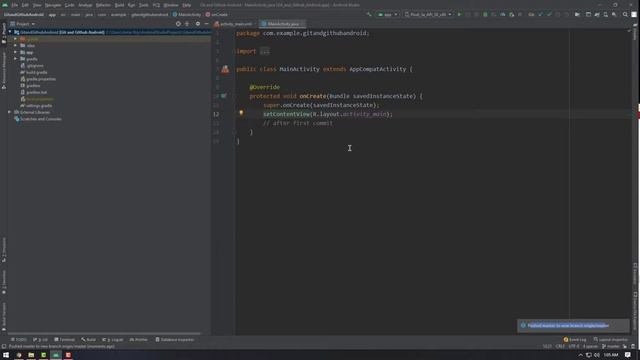Open the Terminal tool window
The width and height of the screenshot is (640, 360).
[x=64, y=340]
